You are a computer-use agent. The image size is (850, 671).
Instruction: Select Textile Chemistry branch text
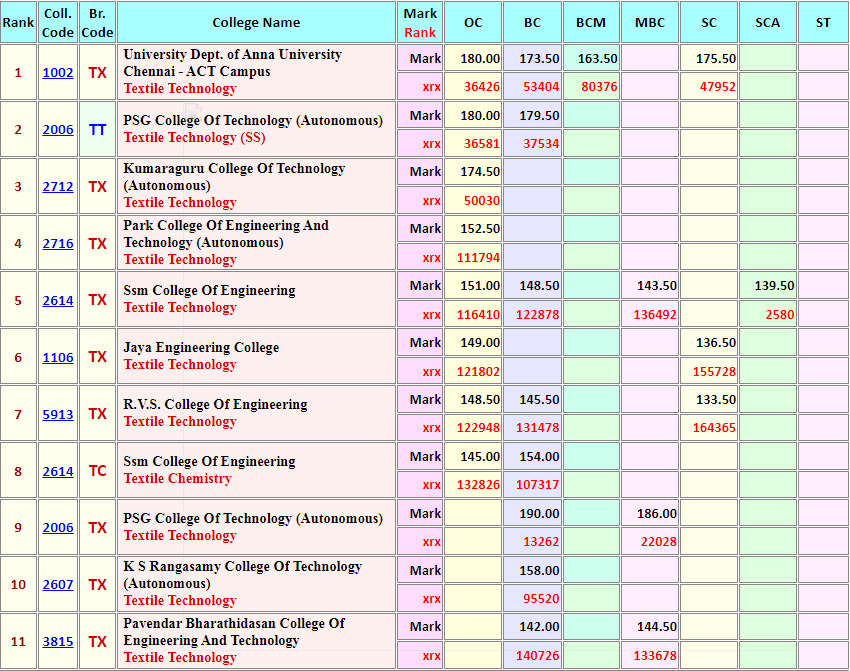coord(177,479)
